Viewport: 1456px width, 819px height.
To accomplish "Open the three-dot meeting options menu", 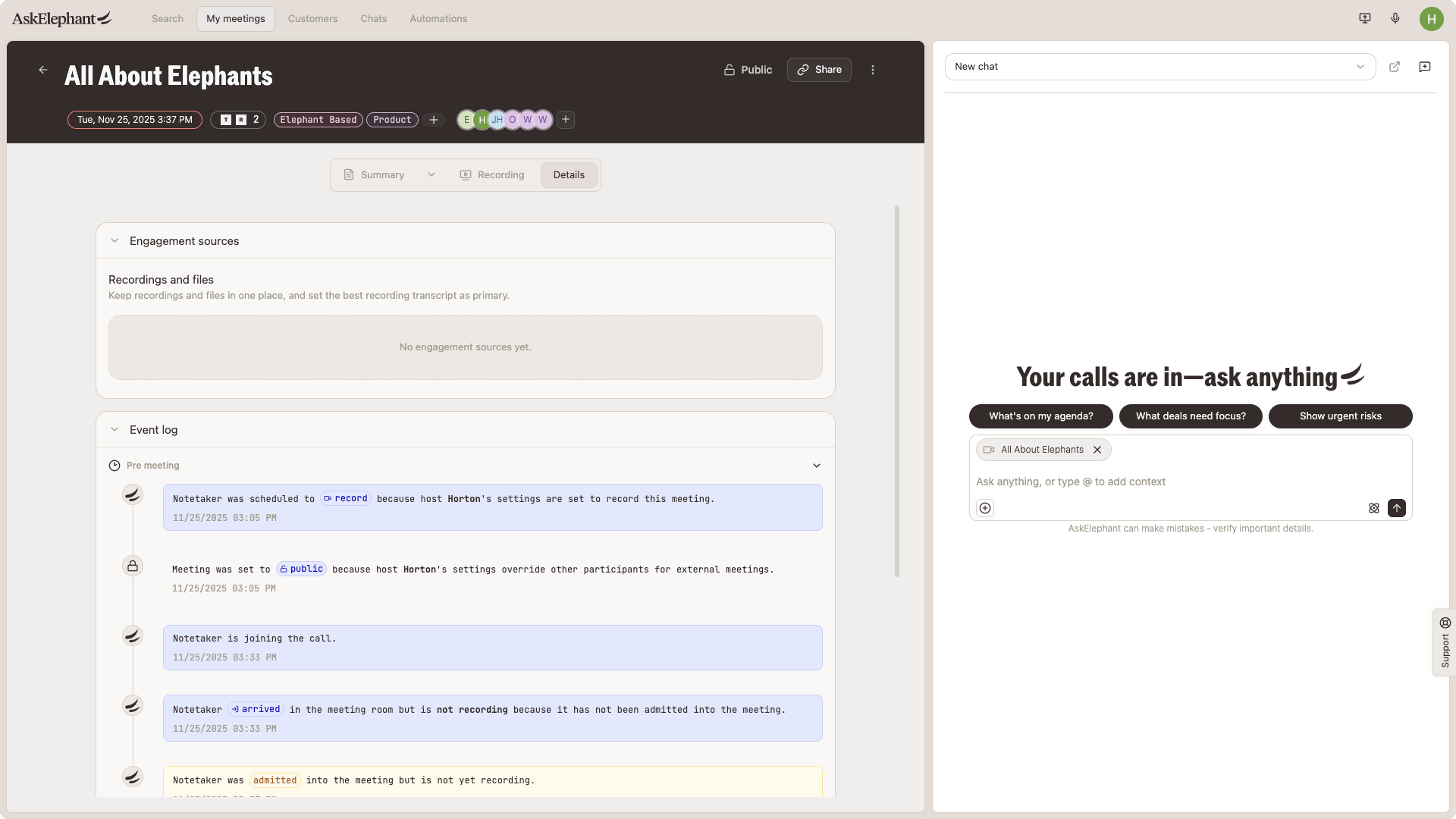I will click(x=873, y=70).
